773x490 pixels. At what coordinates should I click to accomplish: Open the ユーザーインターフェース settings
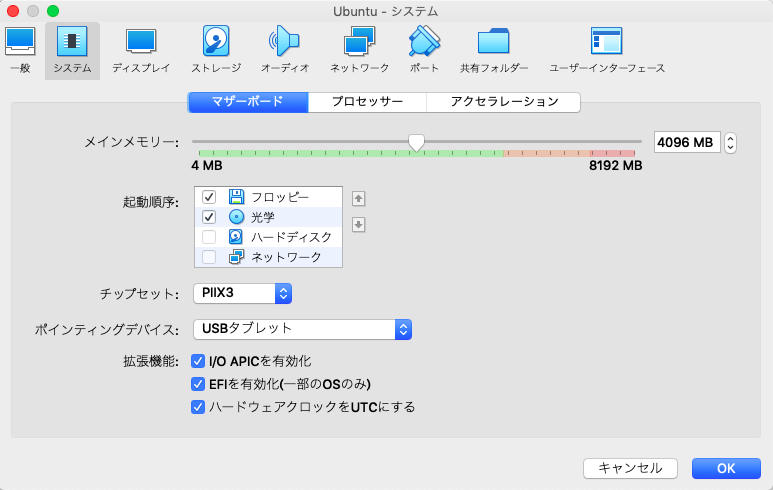pyautogui.click(x=607, y=50)
